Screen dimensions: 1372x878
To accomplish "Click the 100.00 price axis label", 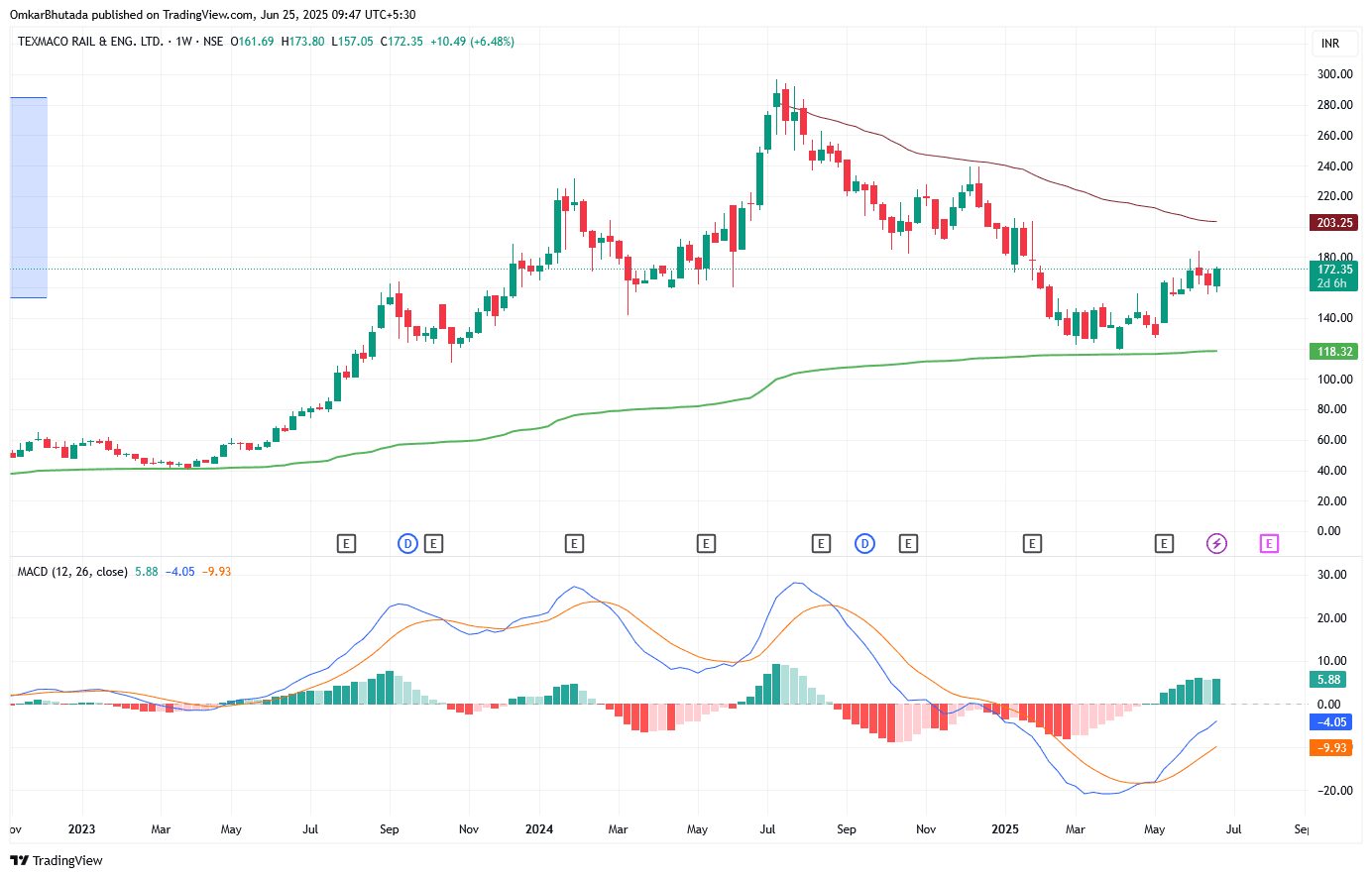I will pos(1335,380).
